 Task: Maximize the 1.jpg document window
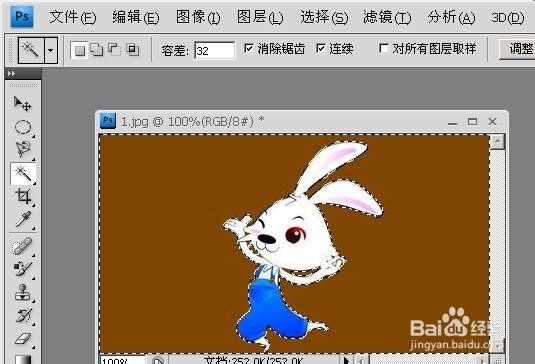tap(472, 121)
